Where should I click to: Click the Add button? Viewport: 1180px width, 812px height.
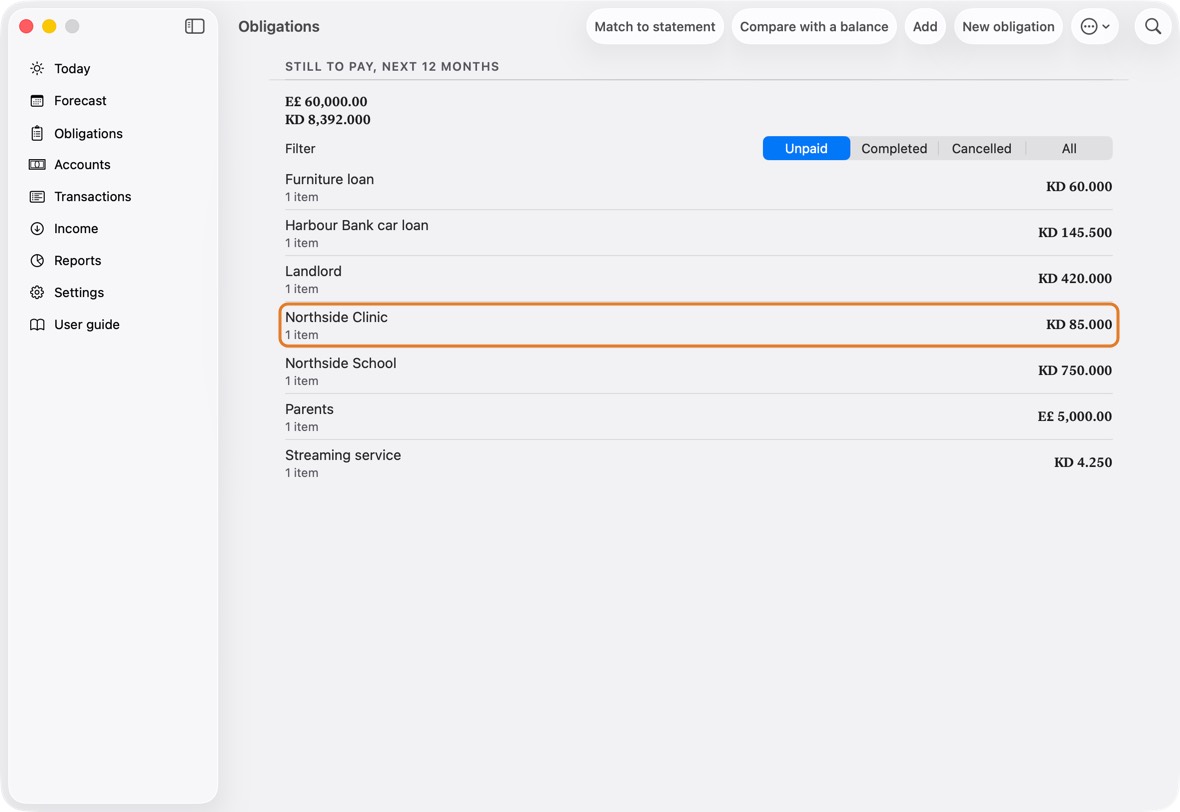pos(925,26)
